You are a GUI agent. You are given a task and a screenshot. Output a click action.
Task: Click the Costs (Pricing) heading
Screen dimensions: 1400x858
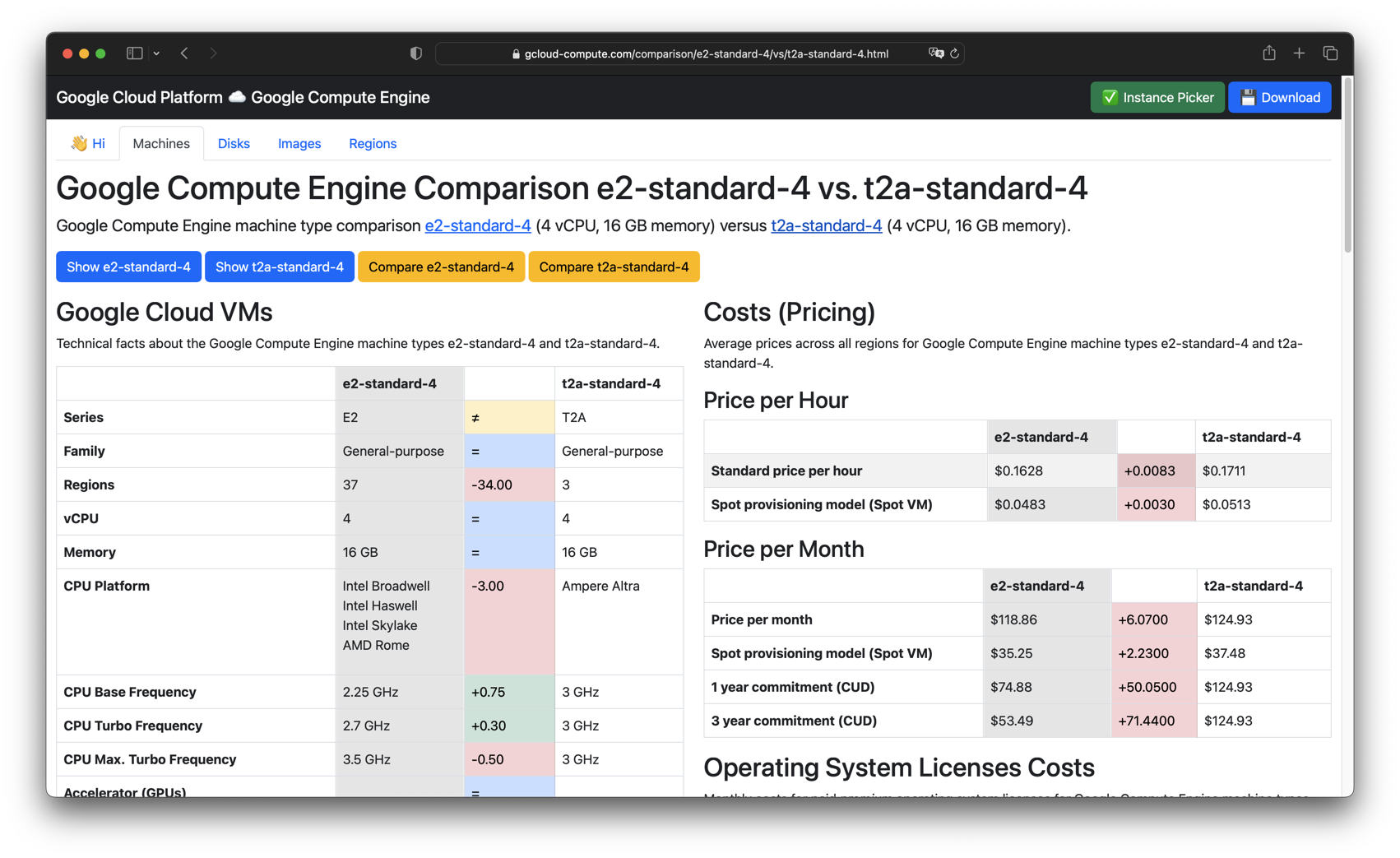[x=789, y=312]
